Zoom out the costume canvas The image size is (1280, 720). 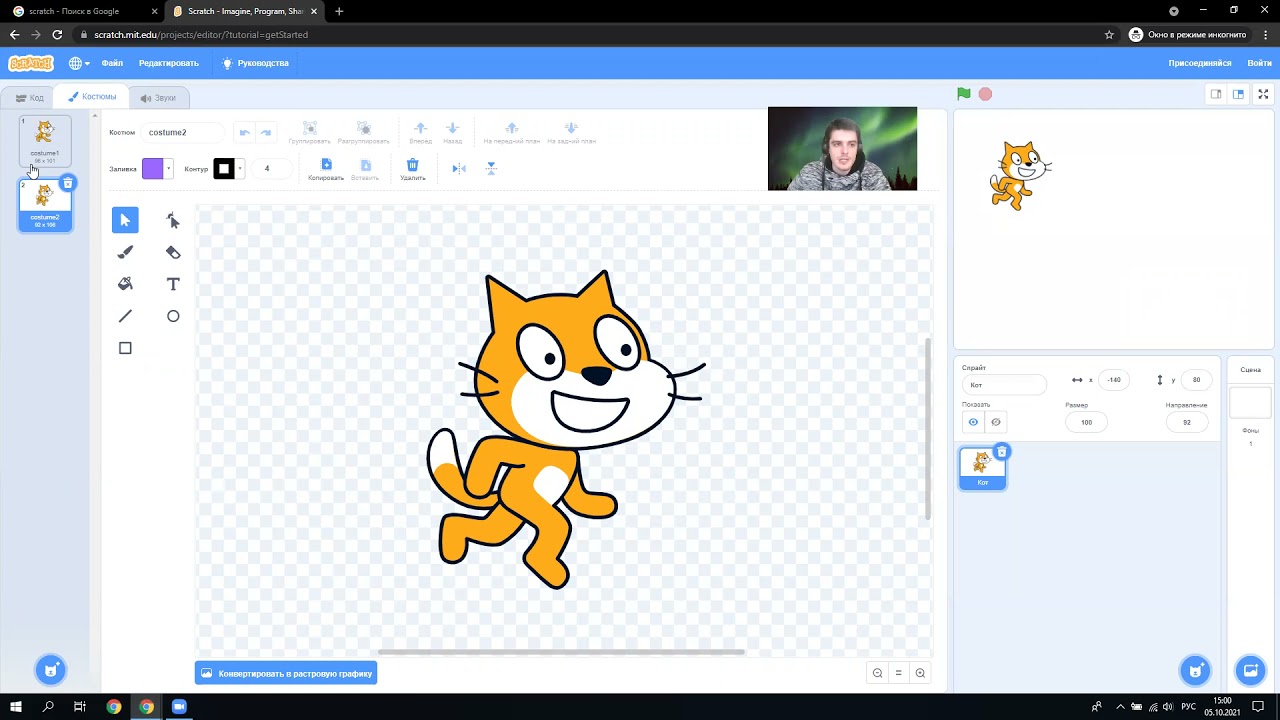click(x=877, y=673)
